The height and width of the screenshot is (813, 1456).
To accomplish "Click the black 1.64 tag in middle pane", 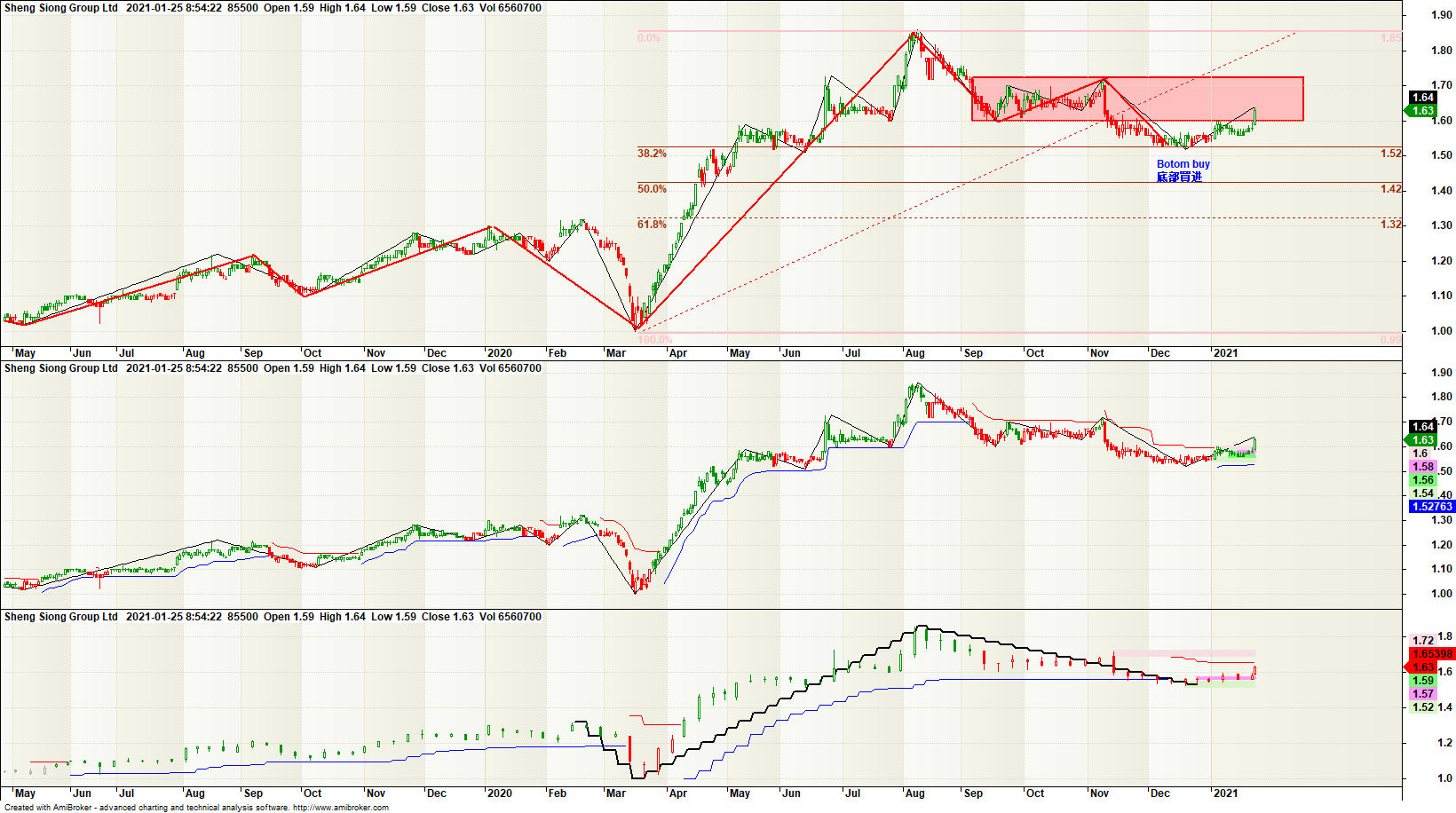I will pos(1423,427).
